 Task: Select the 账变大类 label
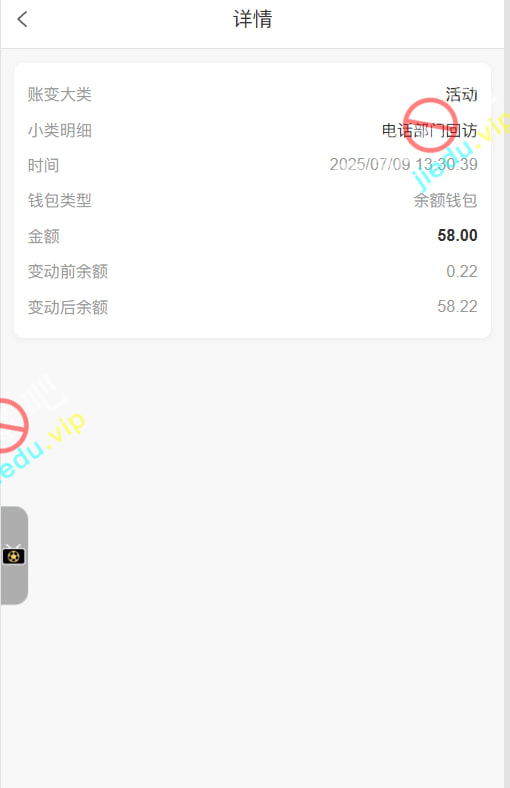60,94
